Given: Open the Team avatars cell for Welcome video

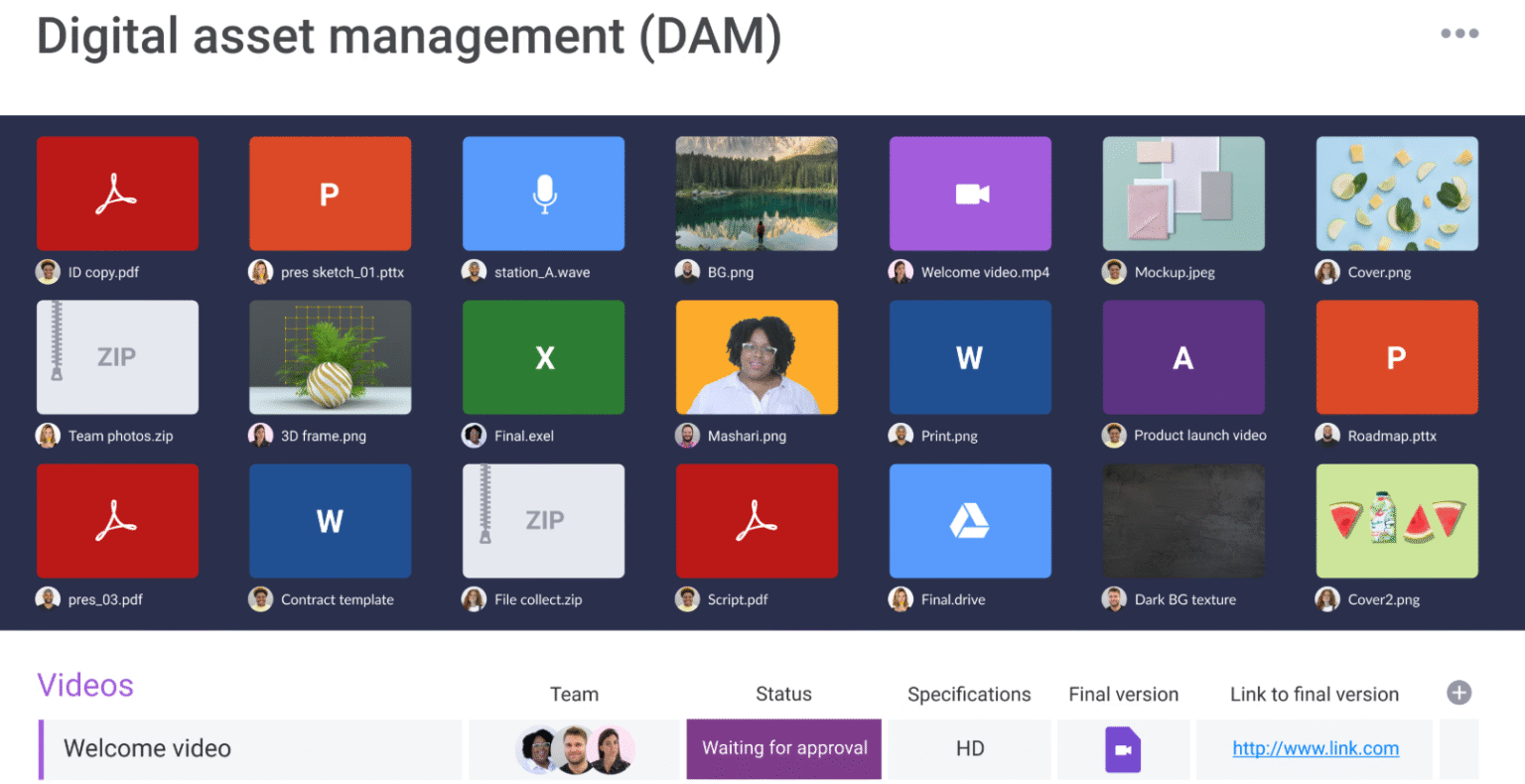Looking at the screenshot, I should tap(574, 749).
